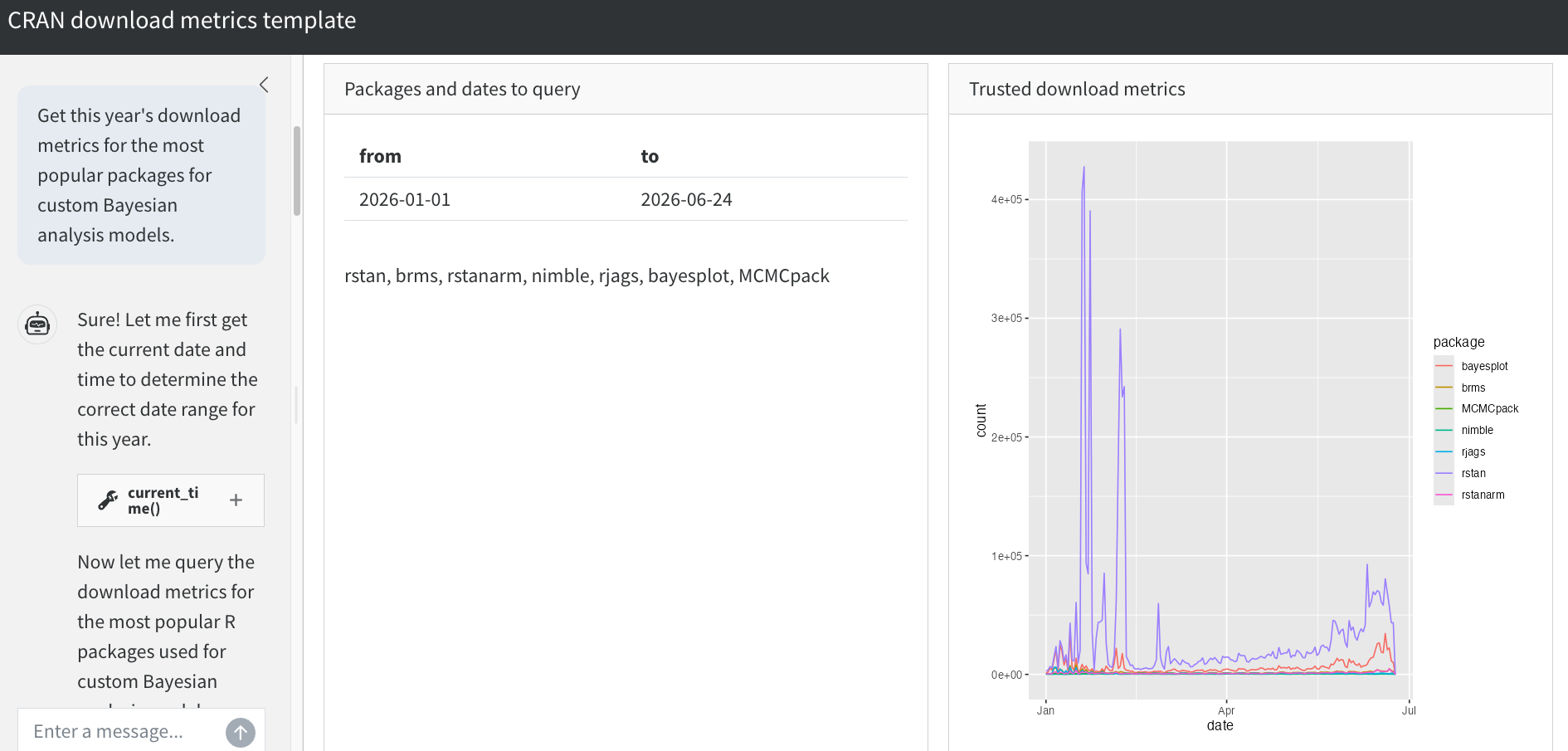
Task: Click the package list text starting with rstan
Action: (x=587, y=276)
